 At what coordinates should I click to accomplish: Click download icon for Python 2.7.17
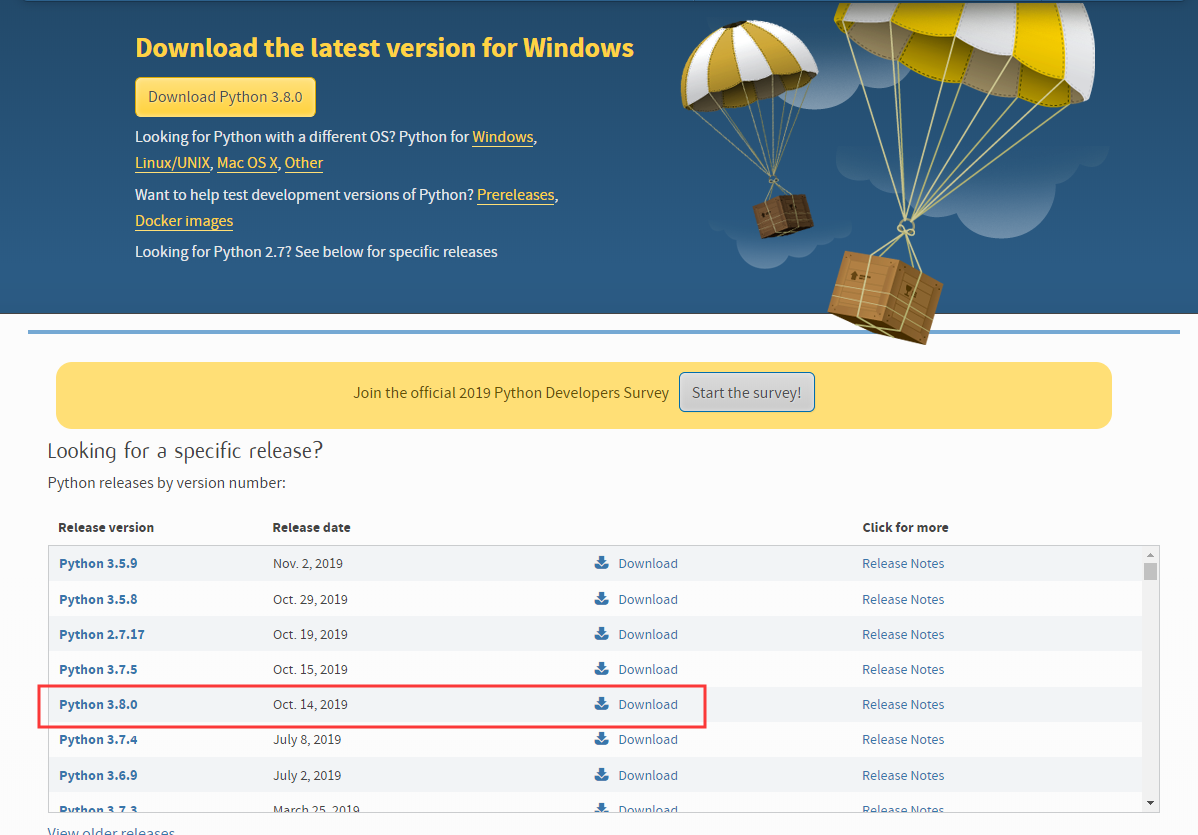point(602,634)
